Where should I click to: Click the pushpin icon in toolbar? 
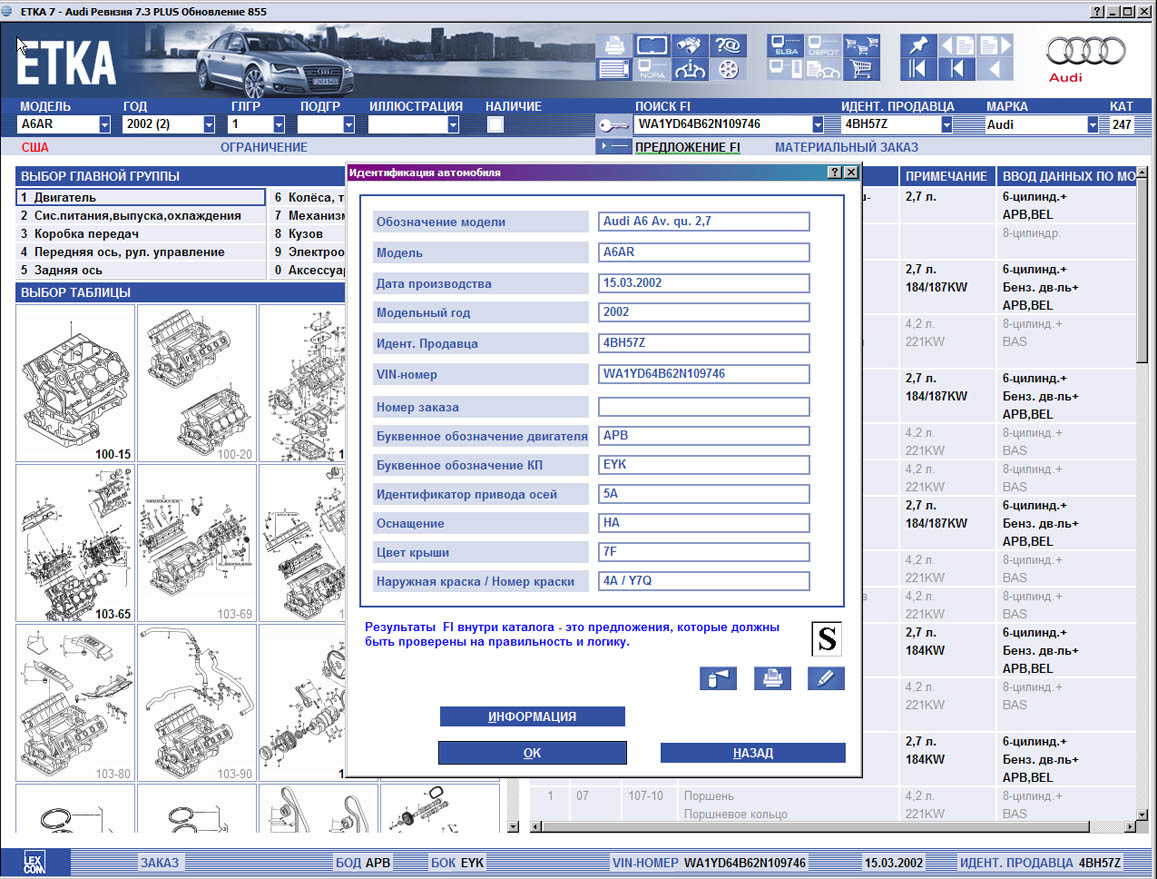(917, 46)
